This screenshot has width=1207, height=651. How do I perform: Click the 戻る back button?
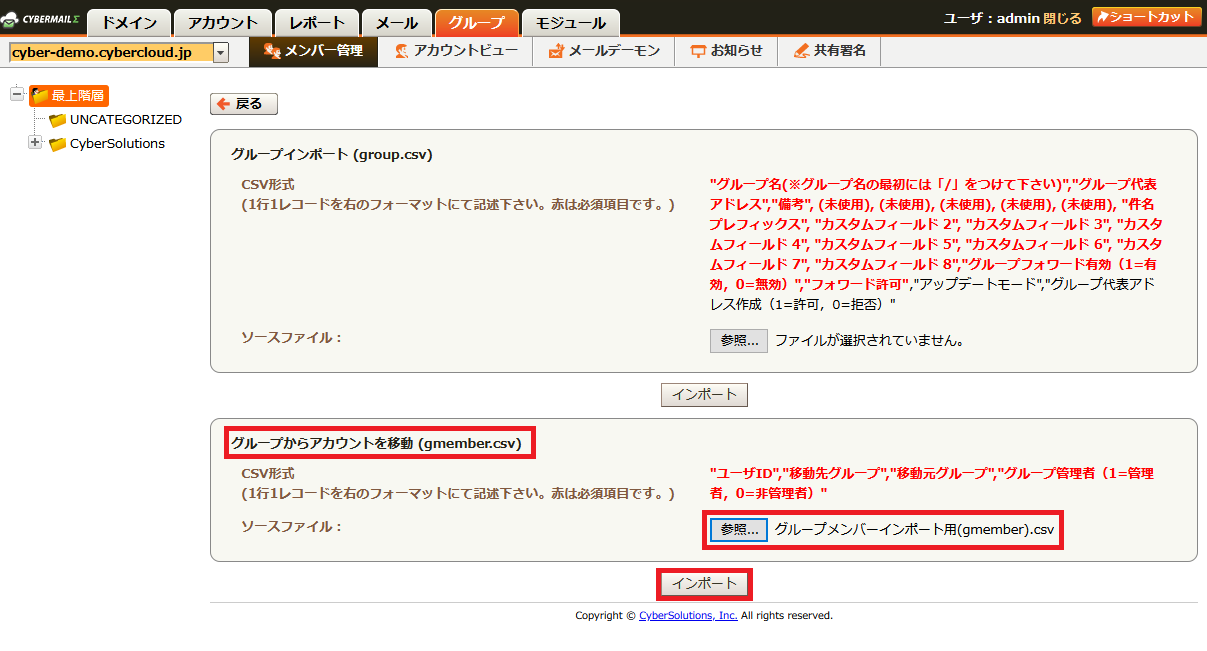point(244,104)
